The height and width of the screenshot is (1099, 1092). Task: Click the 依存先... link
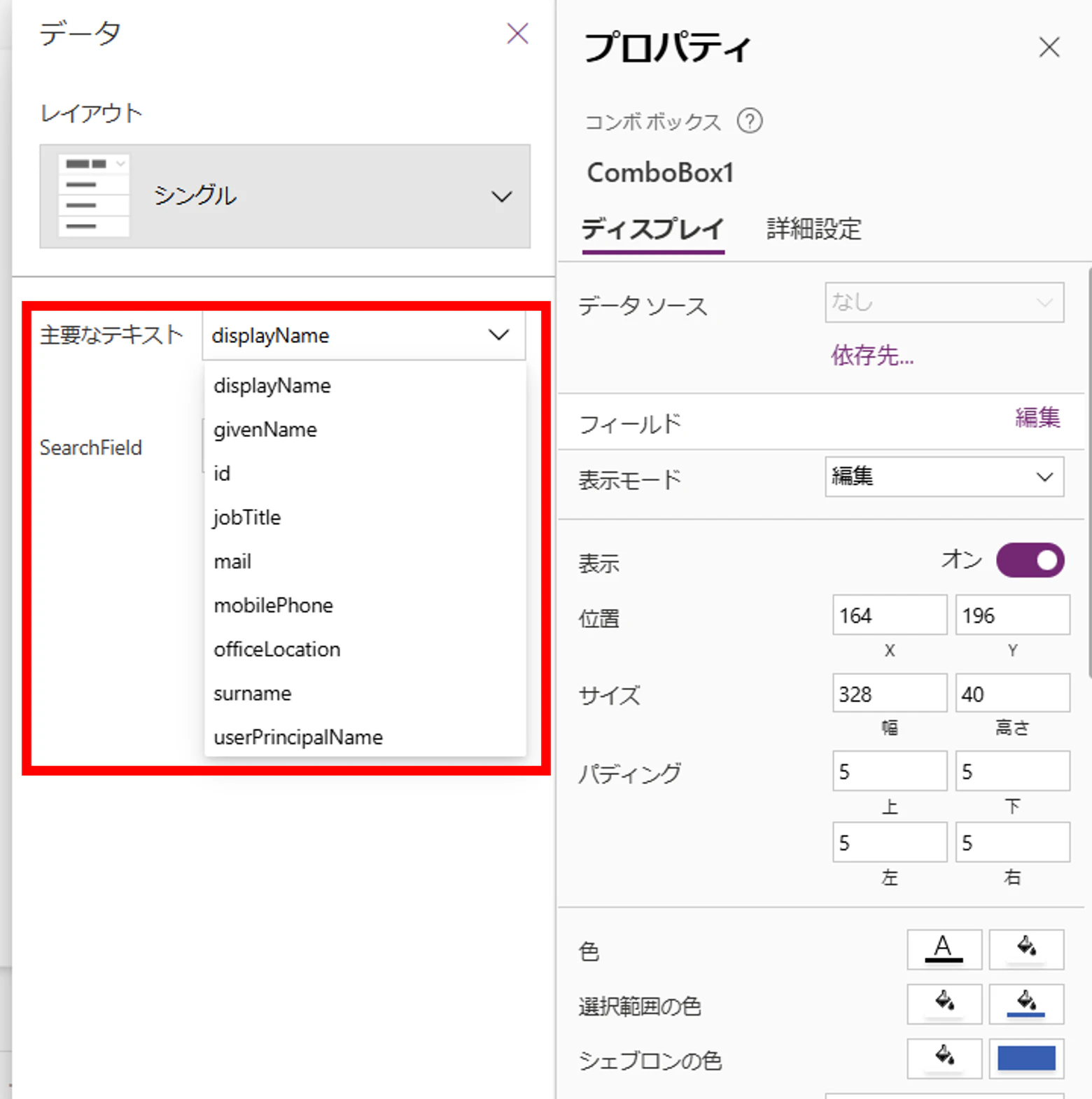point(872,356)
